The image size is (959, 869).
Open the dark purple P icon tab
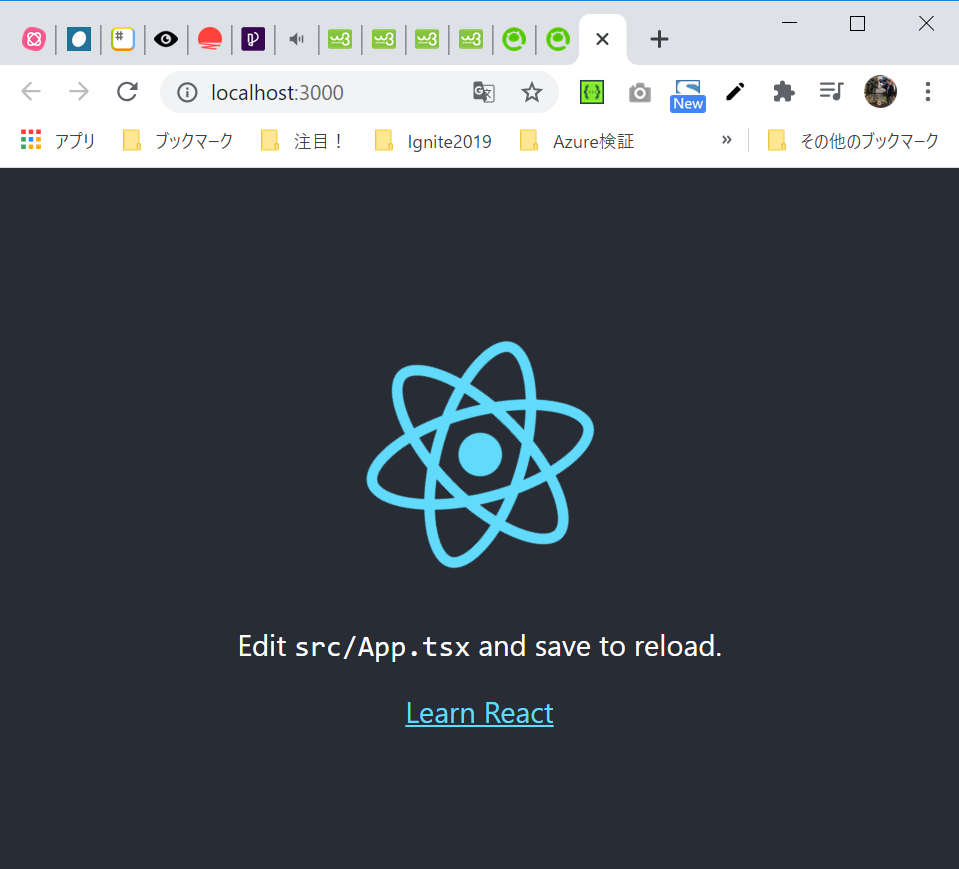tap(253, 39)
